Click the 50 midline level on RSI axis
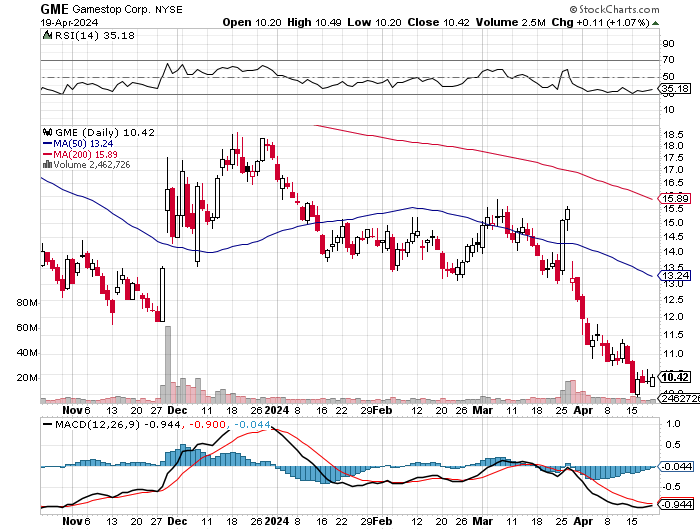Screen dimensions: 700x530 tap(668, 77)
